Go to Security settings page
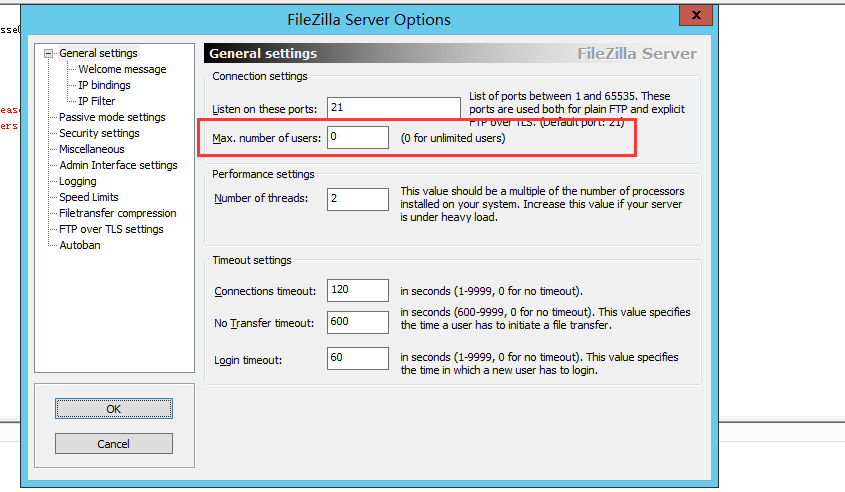 pyautogui.click(x=99, y=133)
